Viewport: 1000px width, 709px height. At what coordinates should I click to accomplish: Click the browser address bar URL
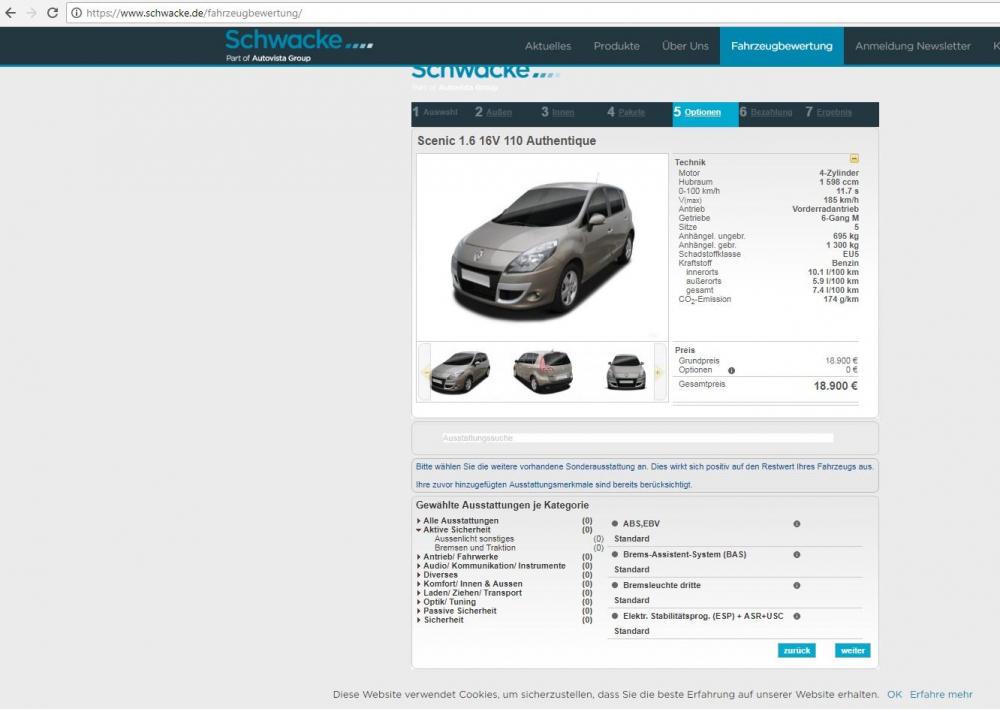point(194,13)
